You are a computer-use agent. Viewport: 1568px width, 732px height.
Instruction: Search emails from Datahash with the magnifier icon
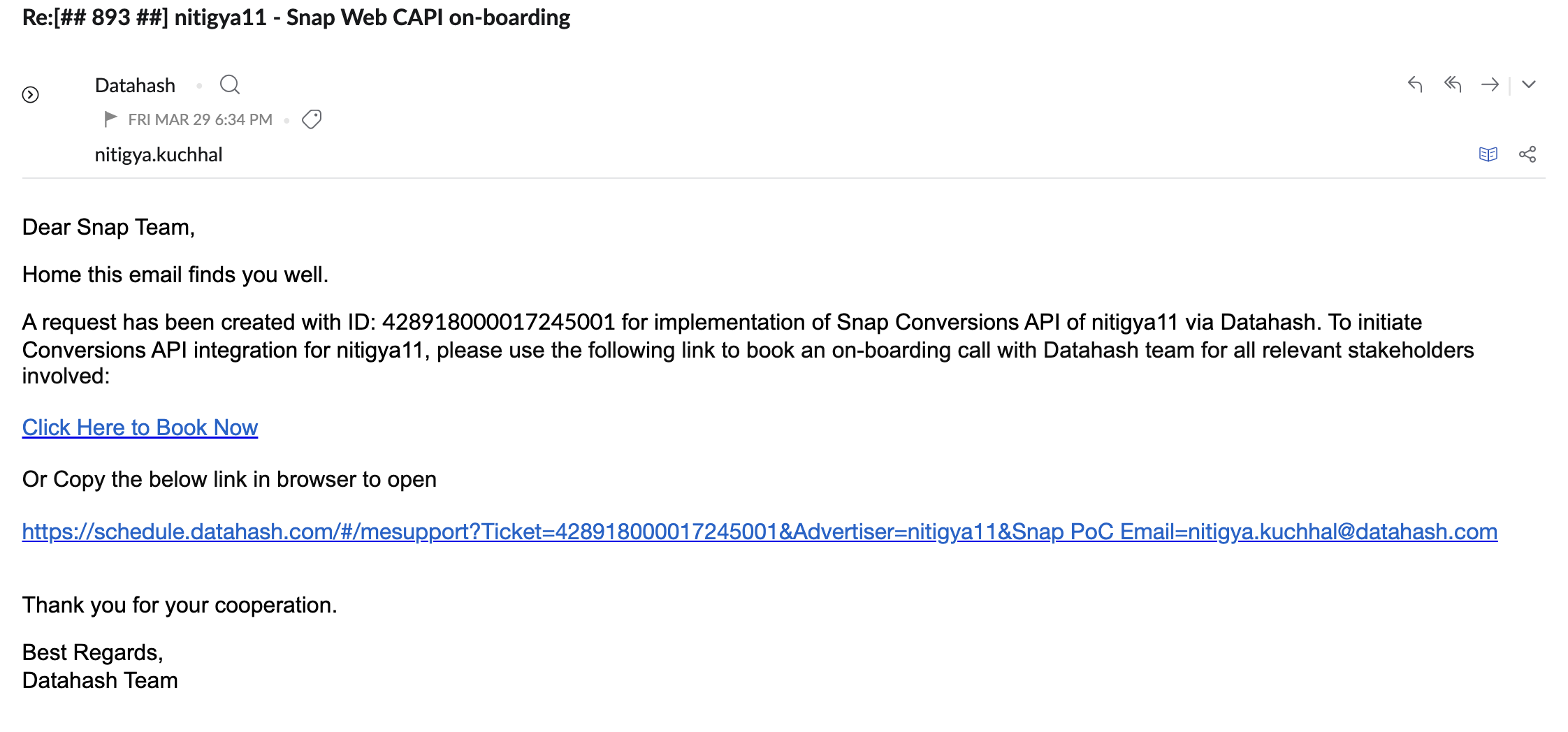(230, 85)
